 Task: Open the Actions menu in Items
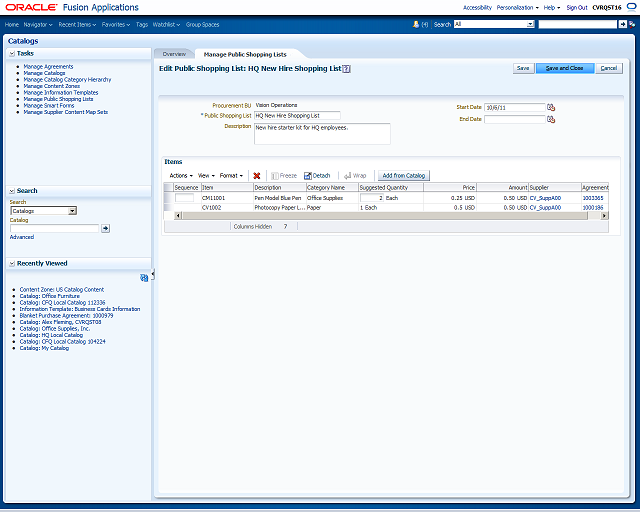pyautogui.click(x=181, y=176)
